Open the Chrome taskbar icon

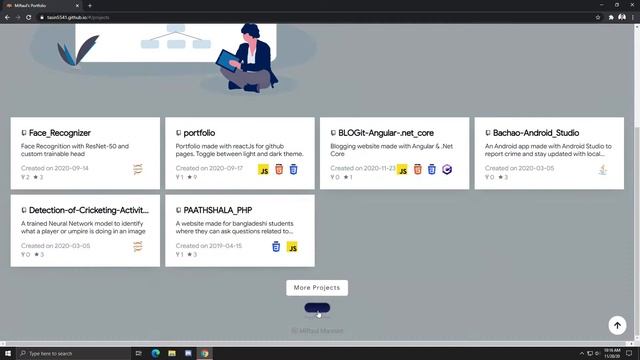[x=204, y=353]
